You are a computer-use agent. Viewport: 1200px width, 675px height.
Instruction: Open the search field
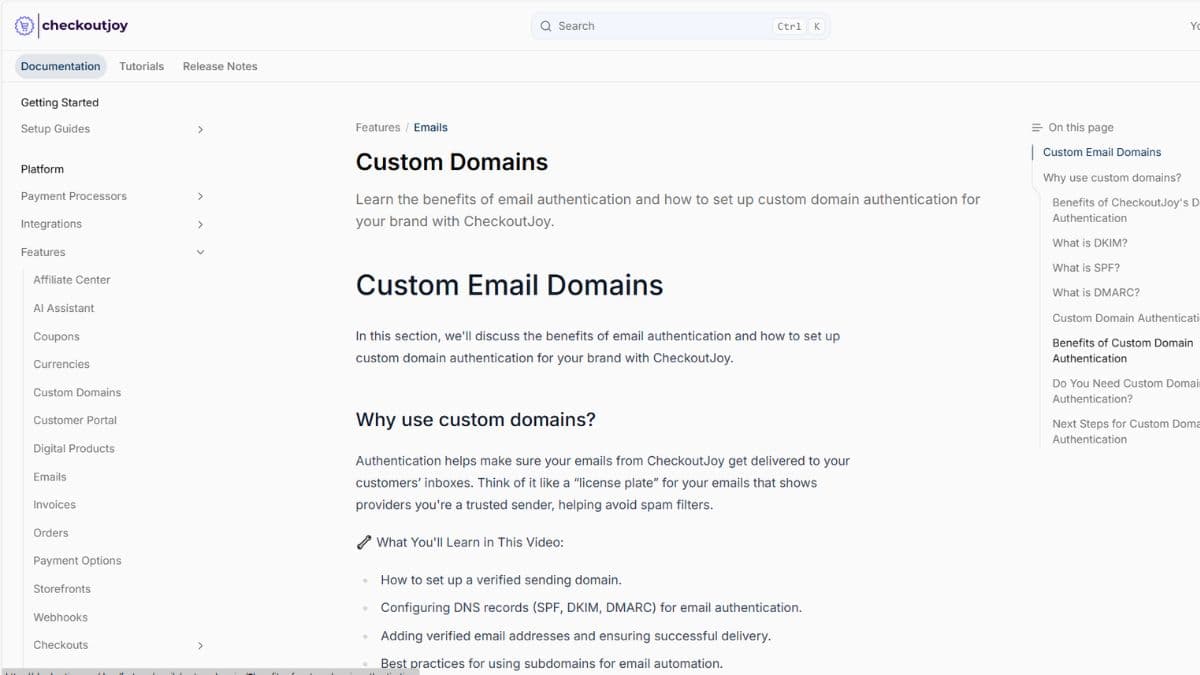(x=681, y=26)
